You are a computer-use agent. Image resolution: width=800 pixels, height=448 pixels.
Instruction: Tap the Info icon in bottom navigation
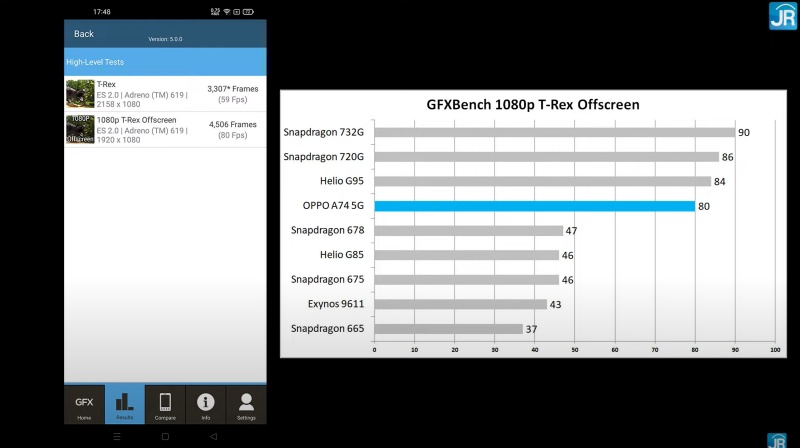[x=206, y=404]
